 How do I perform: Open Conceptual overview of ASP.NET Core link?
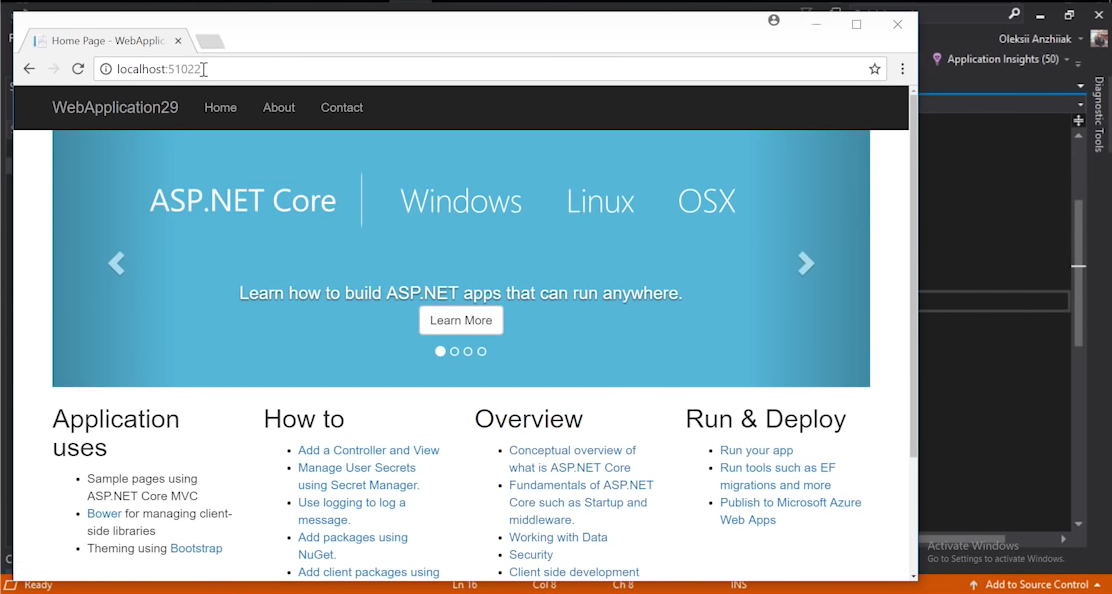pos(572,459)
